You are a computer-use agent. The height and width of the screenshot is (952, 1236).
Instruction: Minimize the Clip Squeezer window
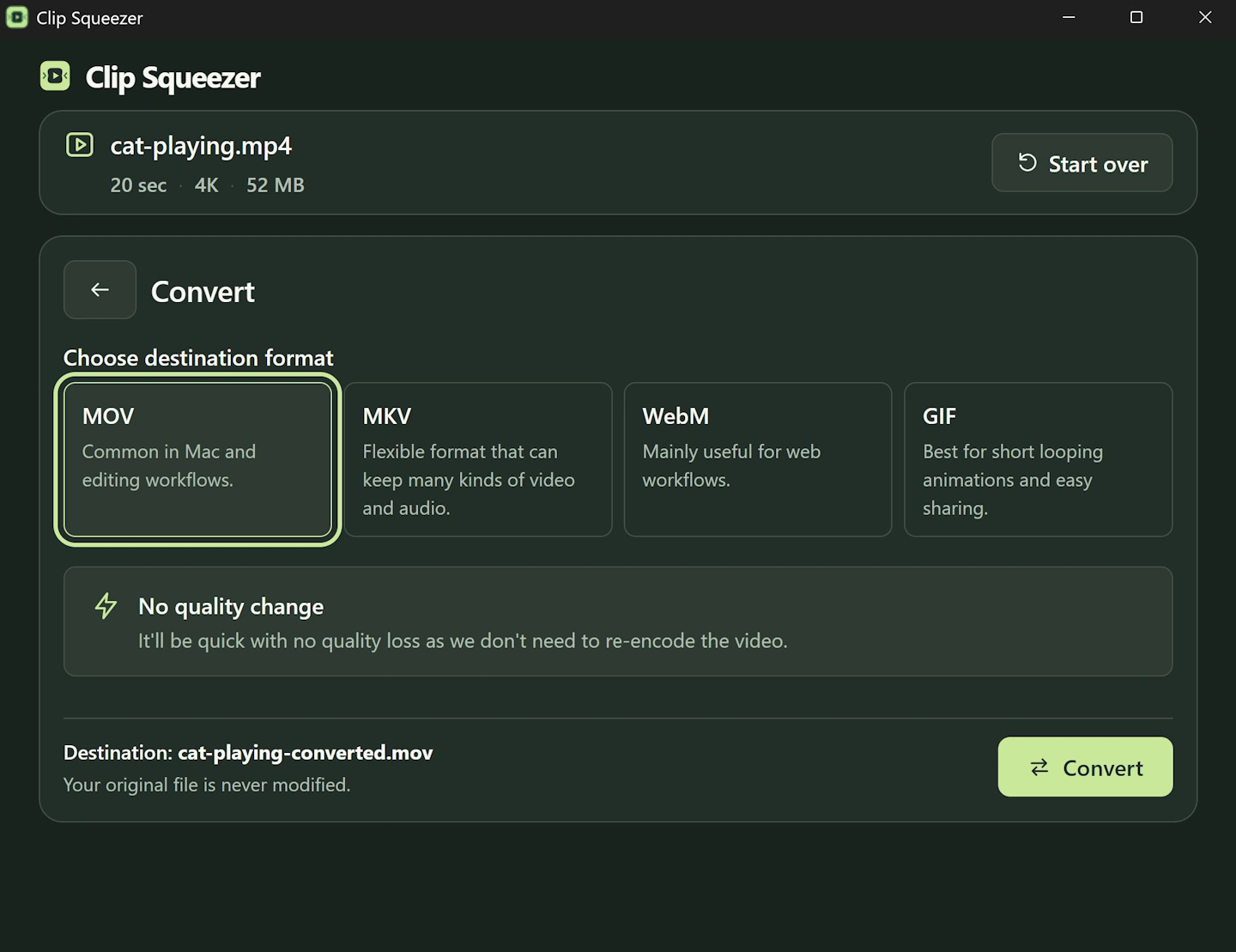[1069, 17]
